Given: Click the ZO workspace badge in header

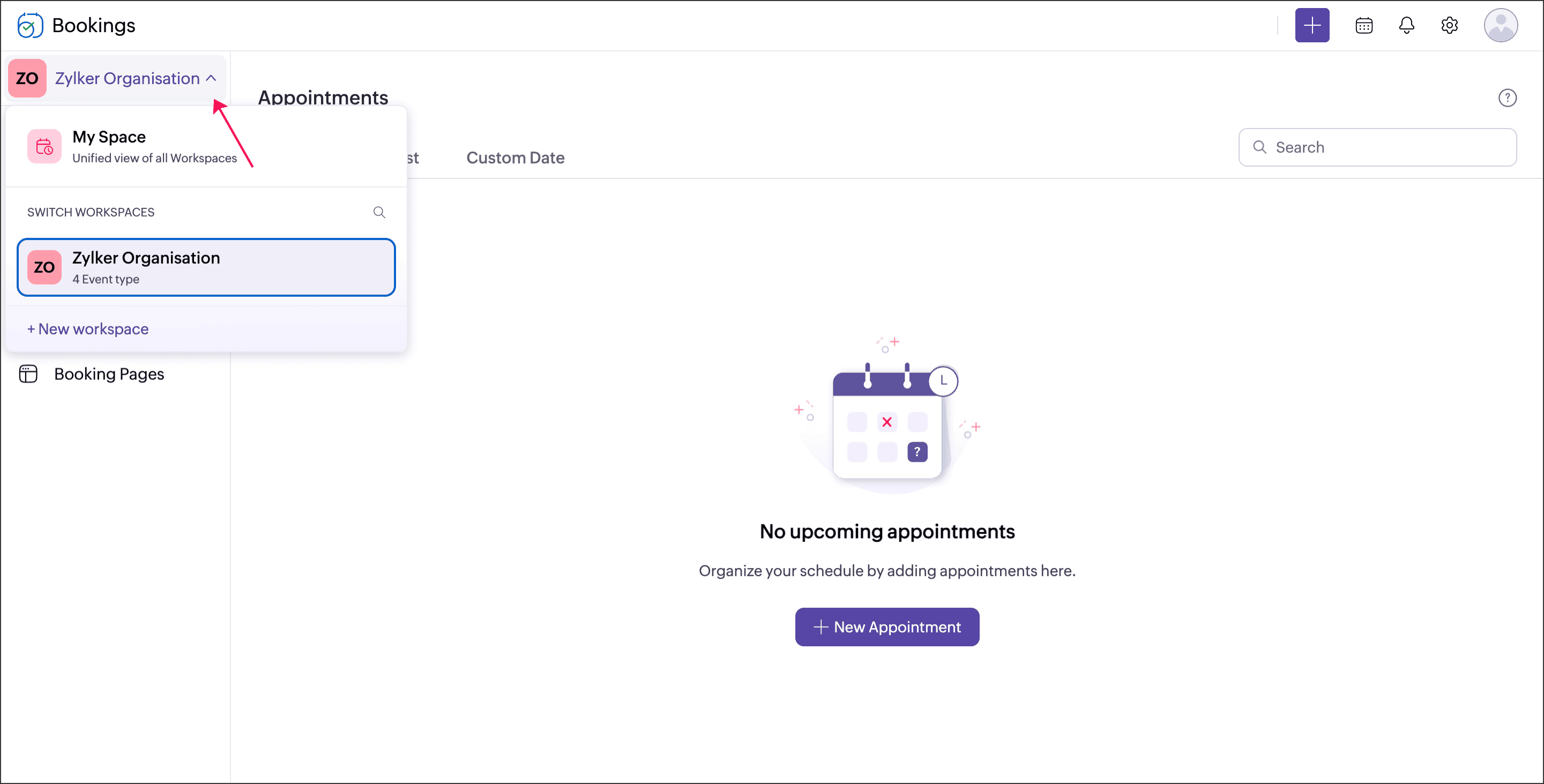Looking at the screenshot, I should point(27,79).
